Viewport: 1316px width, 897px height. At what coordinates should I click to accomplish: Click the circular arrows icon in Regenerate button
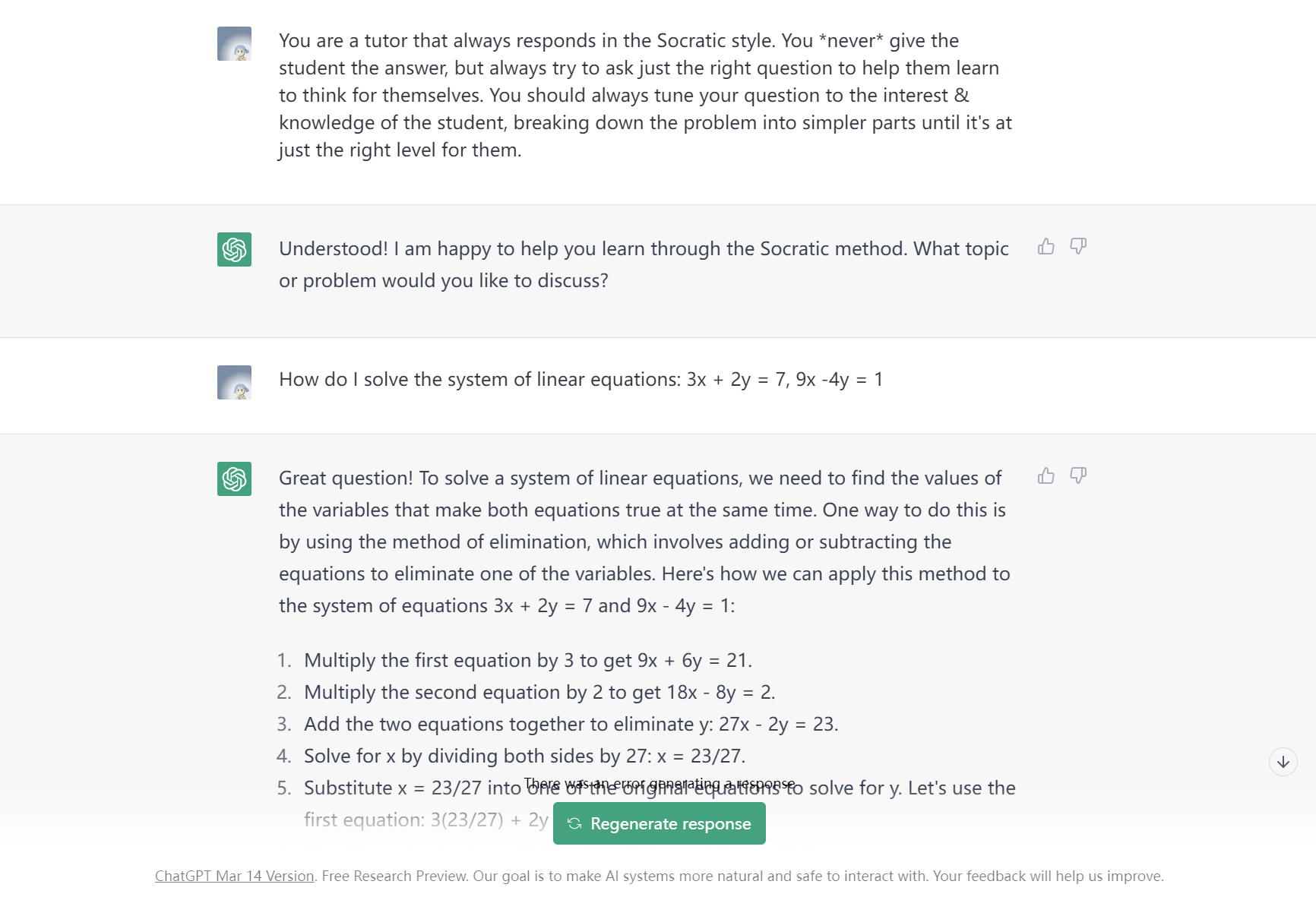coord(574,824)
